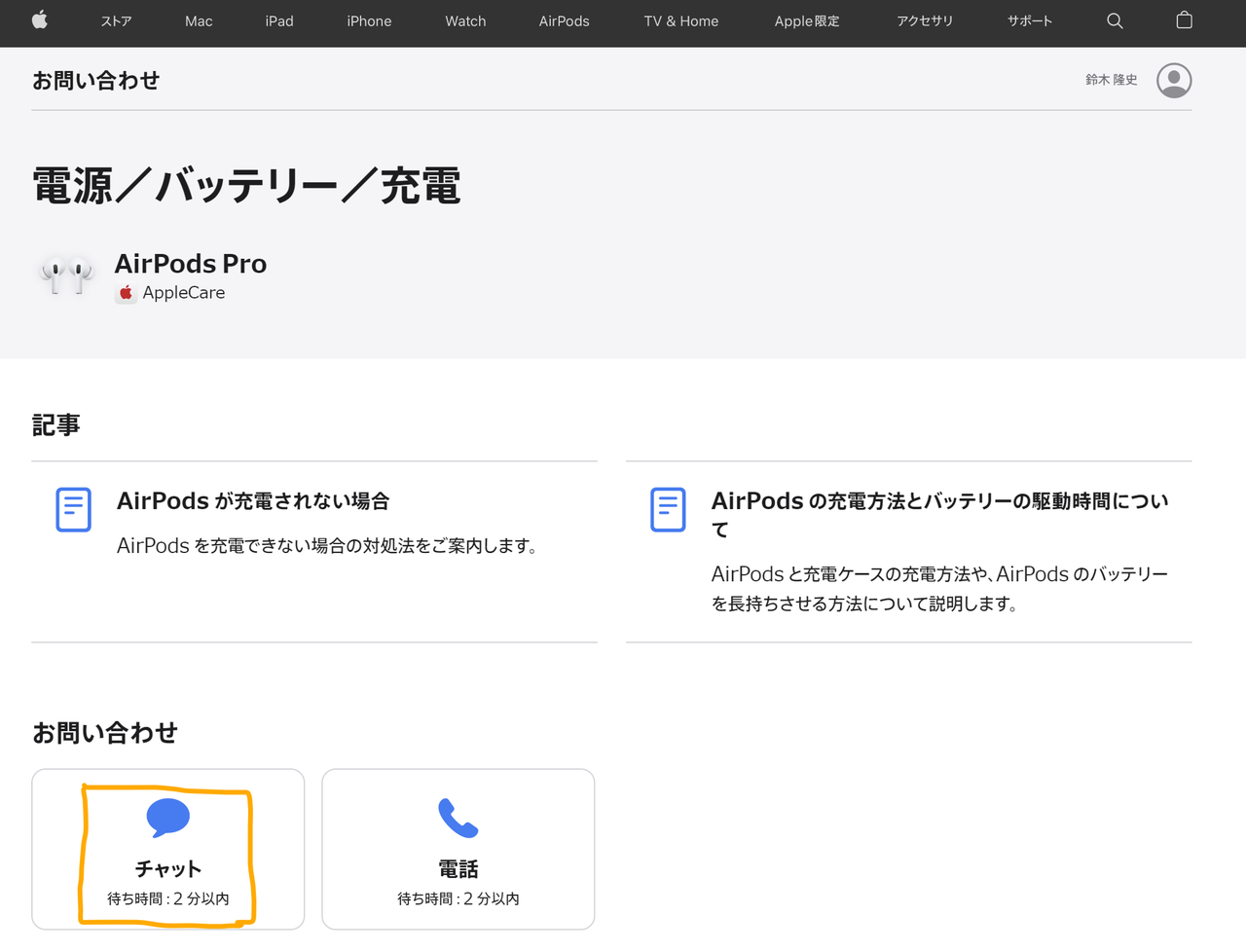Click description about AirPods と充電ケースの充電方法
Viewport: 1246px width, 952px height.
[940, 589]
